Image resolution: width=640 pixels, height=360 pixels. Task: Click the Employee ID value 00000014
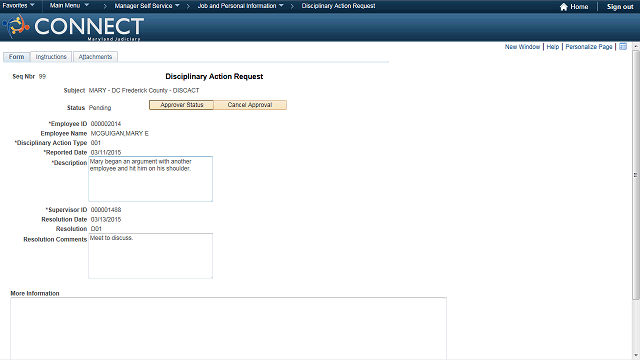pos(106,124)
